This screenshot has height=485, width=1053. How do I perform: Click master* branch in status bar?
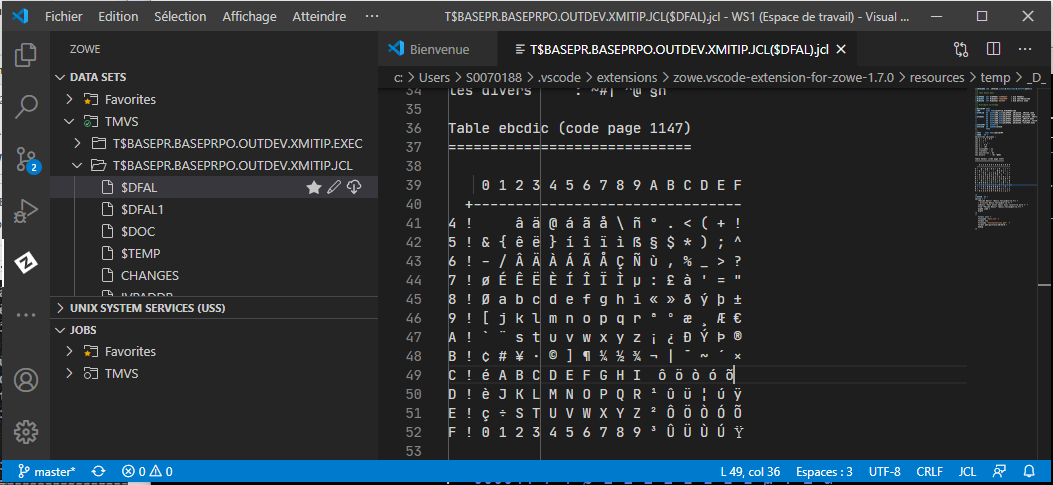[x=46, y=471]
